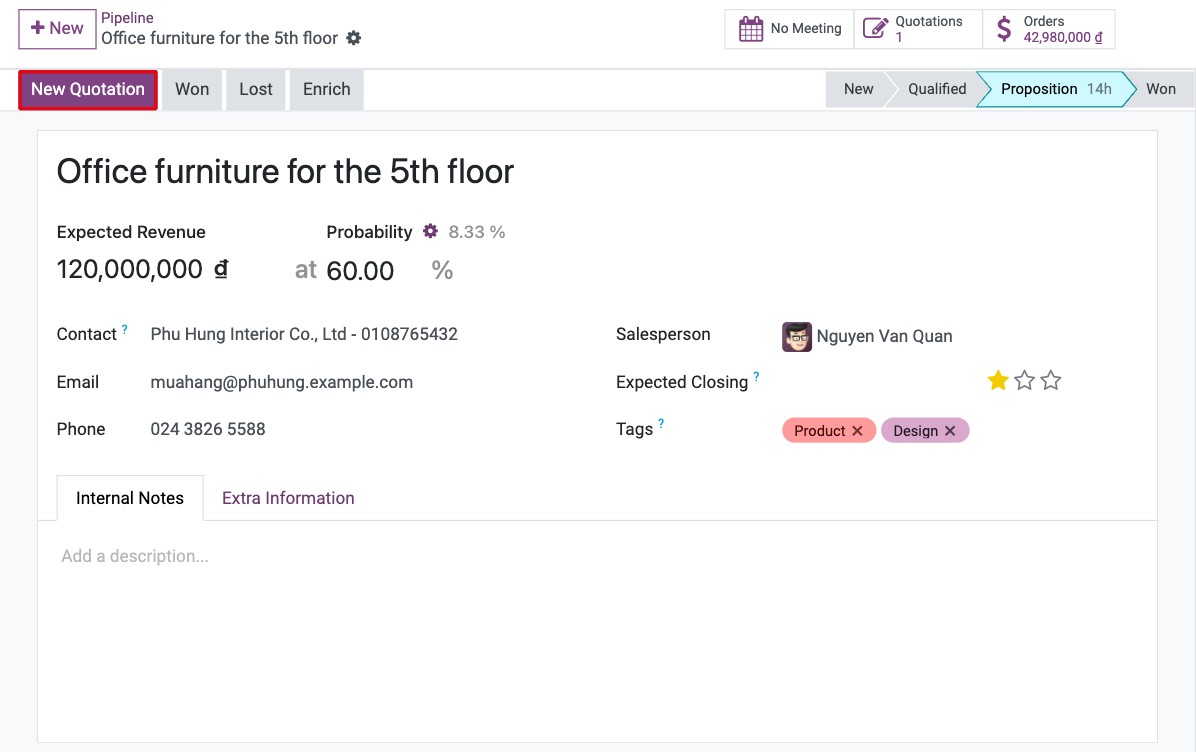Select the Won stage in status bar
The height and width of the screenshot is (752, 1196).
tap(1160, 89)
